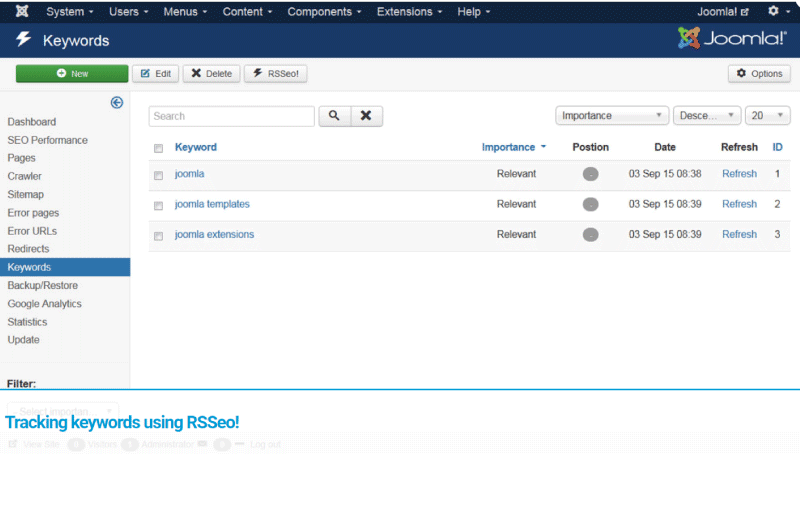Click the Joomla! brand logo in header

pyautogui.click(x=732, y=38)
